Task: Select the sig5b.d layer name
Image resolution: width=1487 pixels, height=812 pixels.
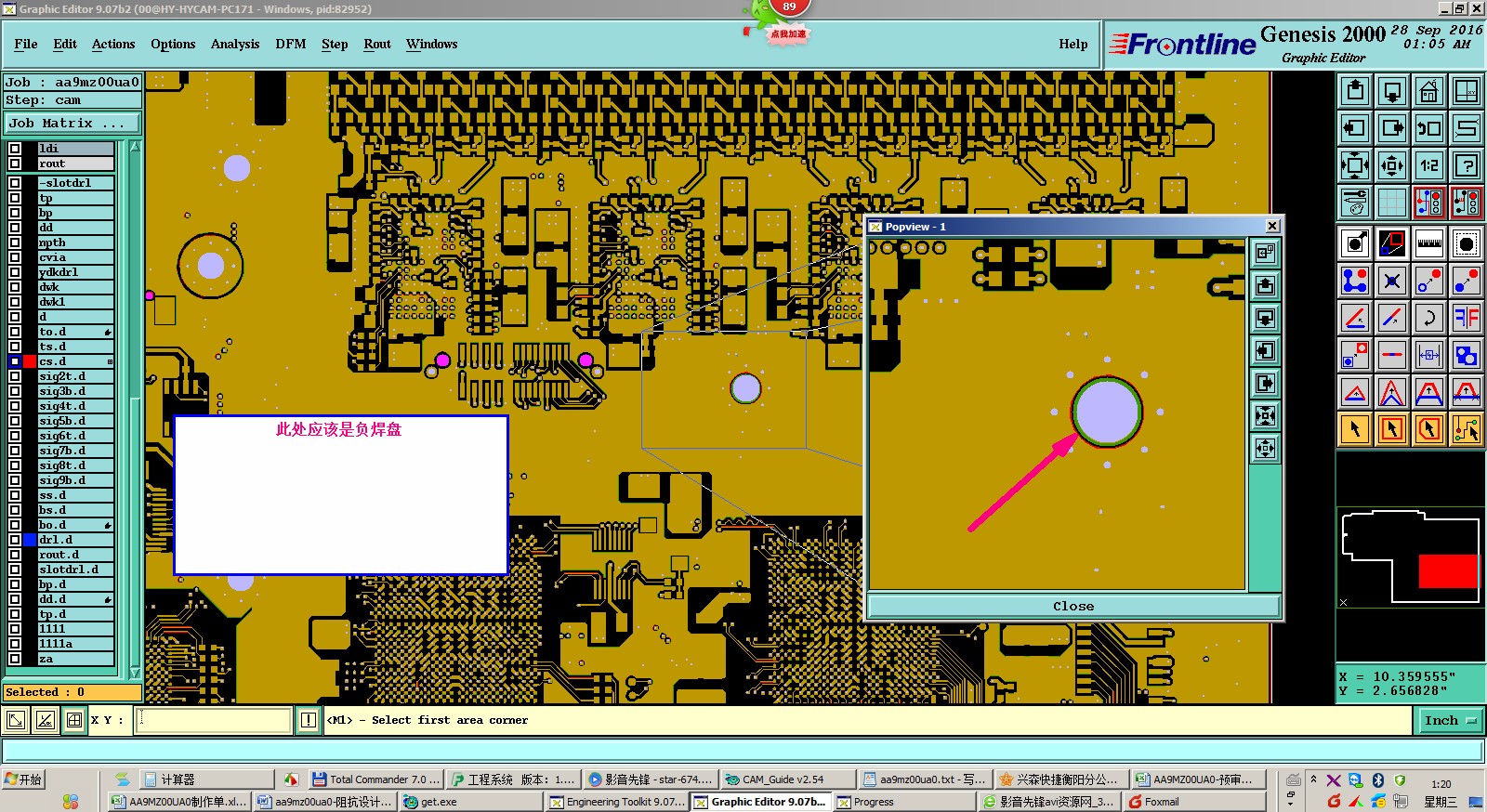Action: [76, 421]
